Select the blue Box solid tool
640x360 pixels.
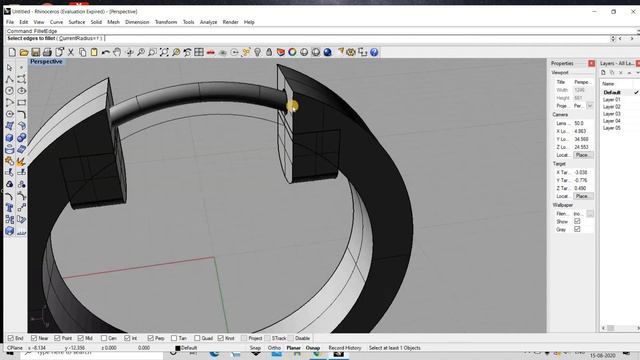pyautogui.click(x=10, y=138)
